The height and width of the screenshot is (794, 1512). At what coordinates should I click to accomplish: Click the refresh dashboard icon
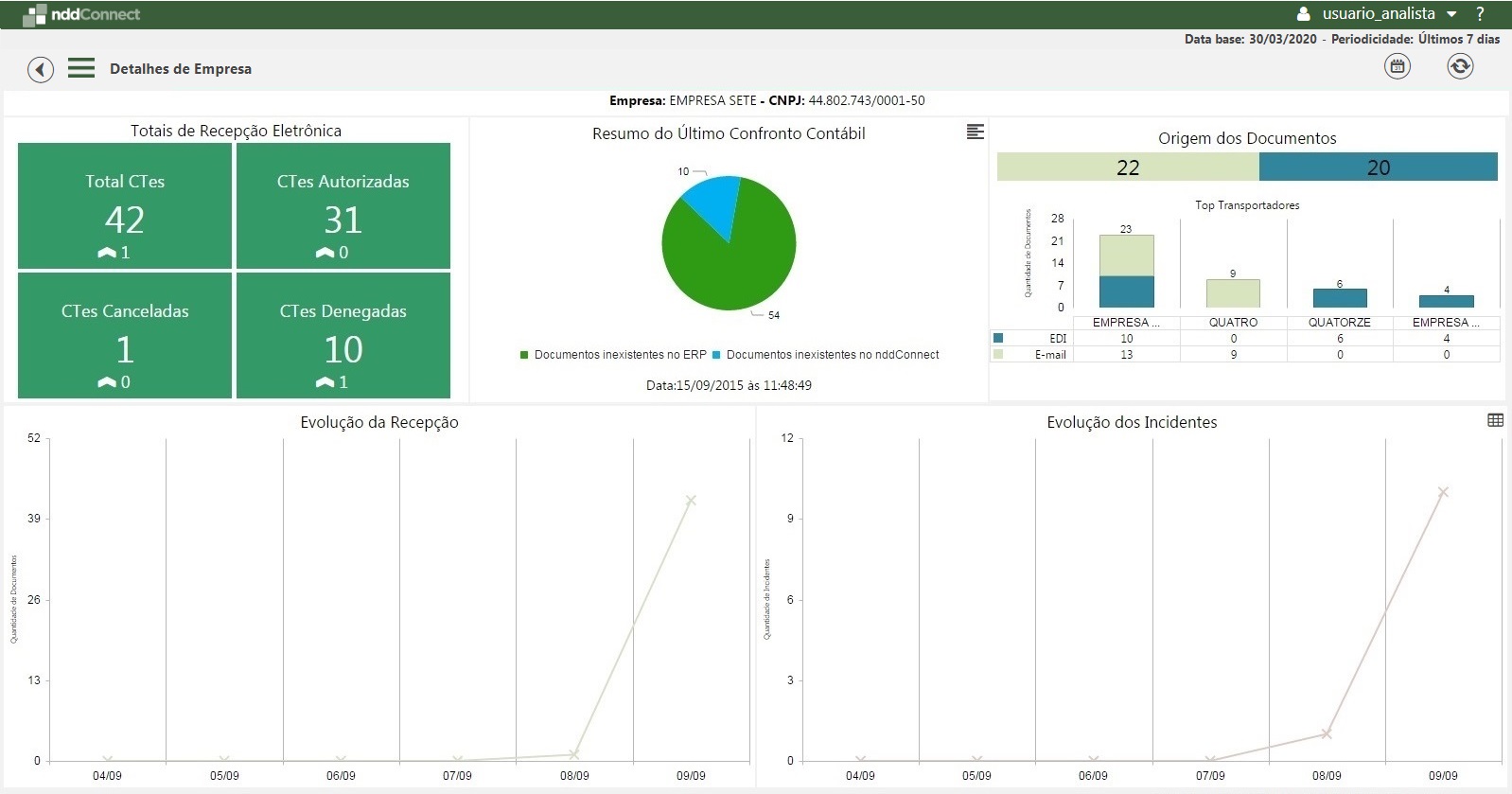[x=1460, y=66]
